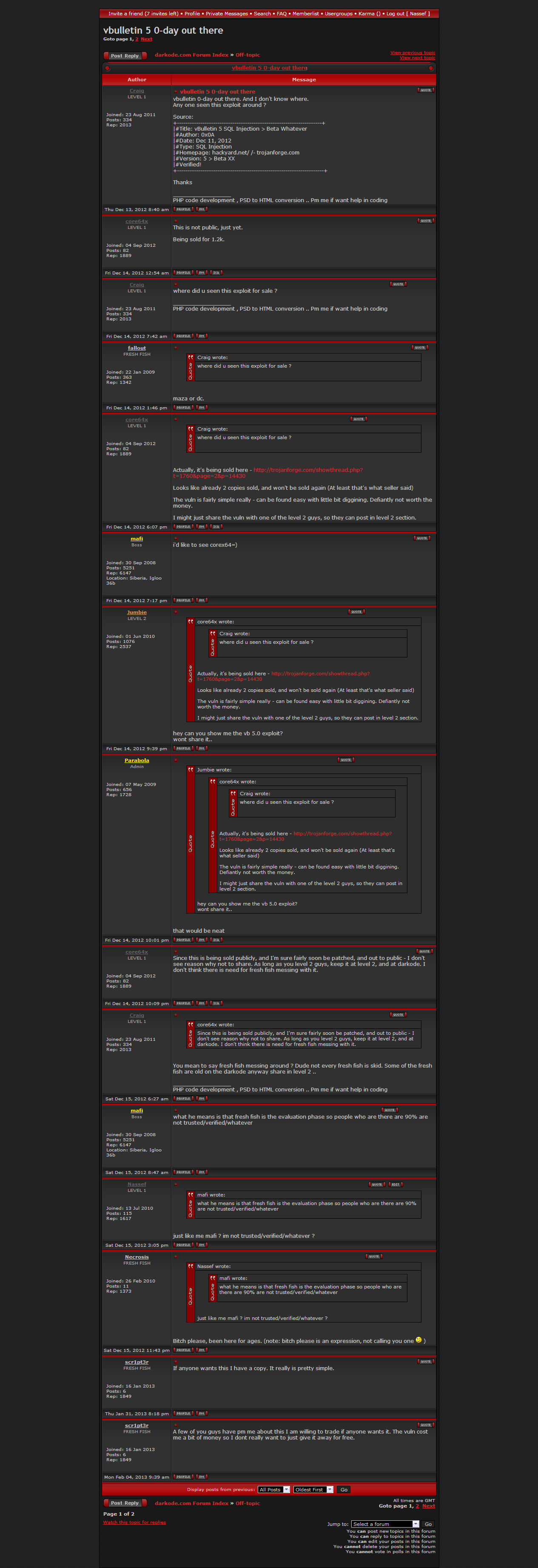Expand the All Posts dropdown

point(273,1489)
